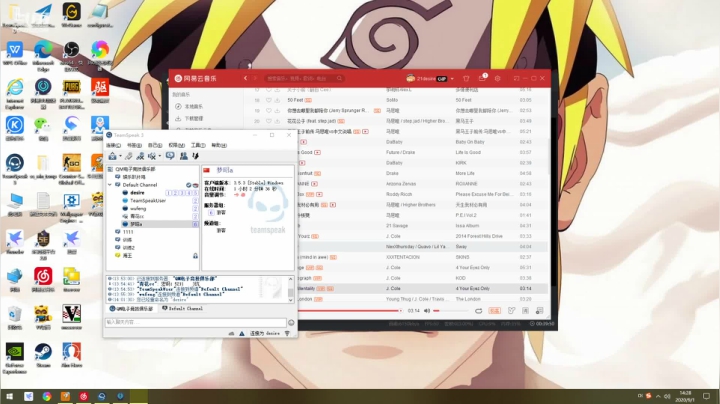720x404 pixels.
Task: Collapse the Default Channel tree node
Action: coord(110,185)
